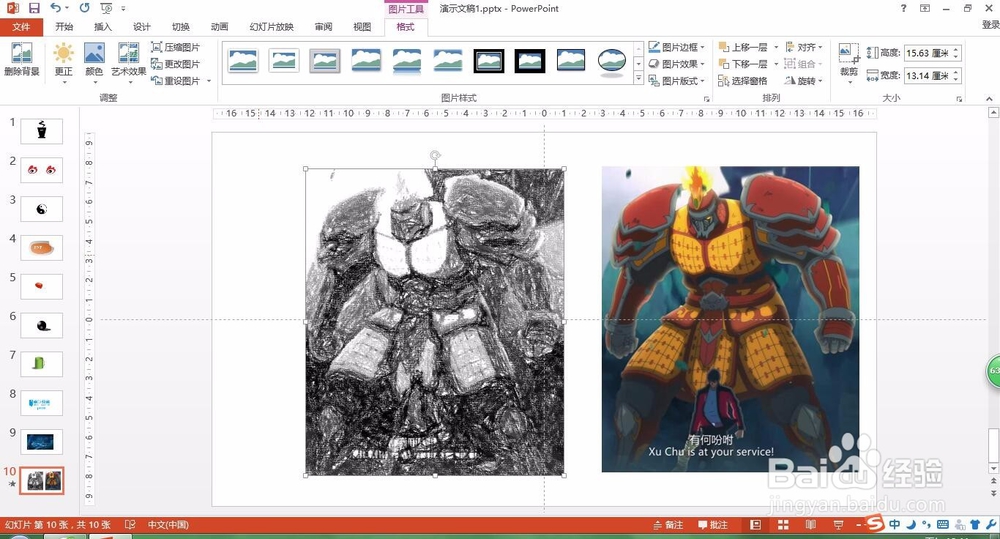1000x539 pixels.
Task: Expand the 重设图片 dropdown arrow
Action: coord(209,81)
